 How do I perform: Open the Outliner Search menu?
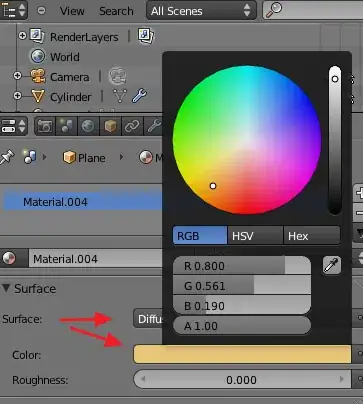coord(116,11)
